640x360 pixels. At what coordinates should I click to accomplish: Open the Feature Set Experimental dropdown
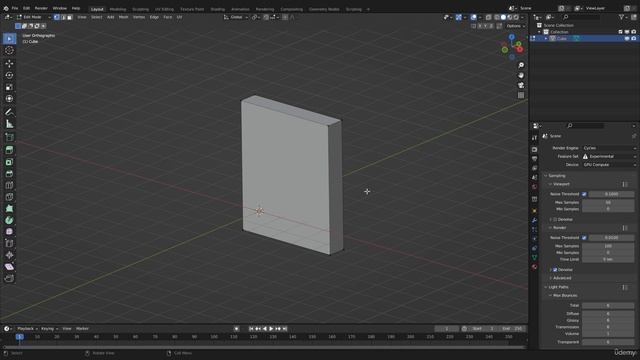[x=609, y=156]
